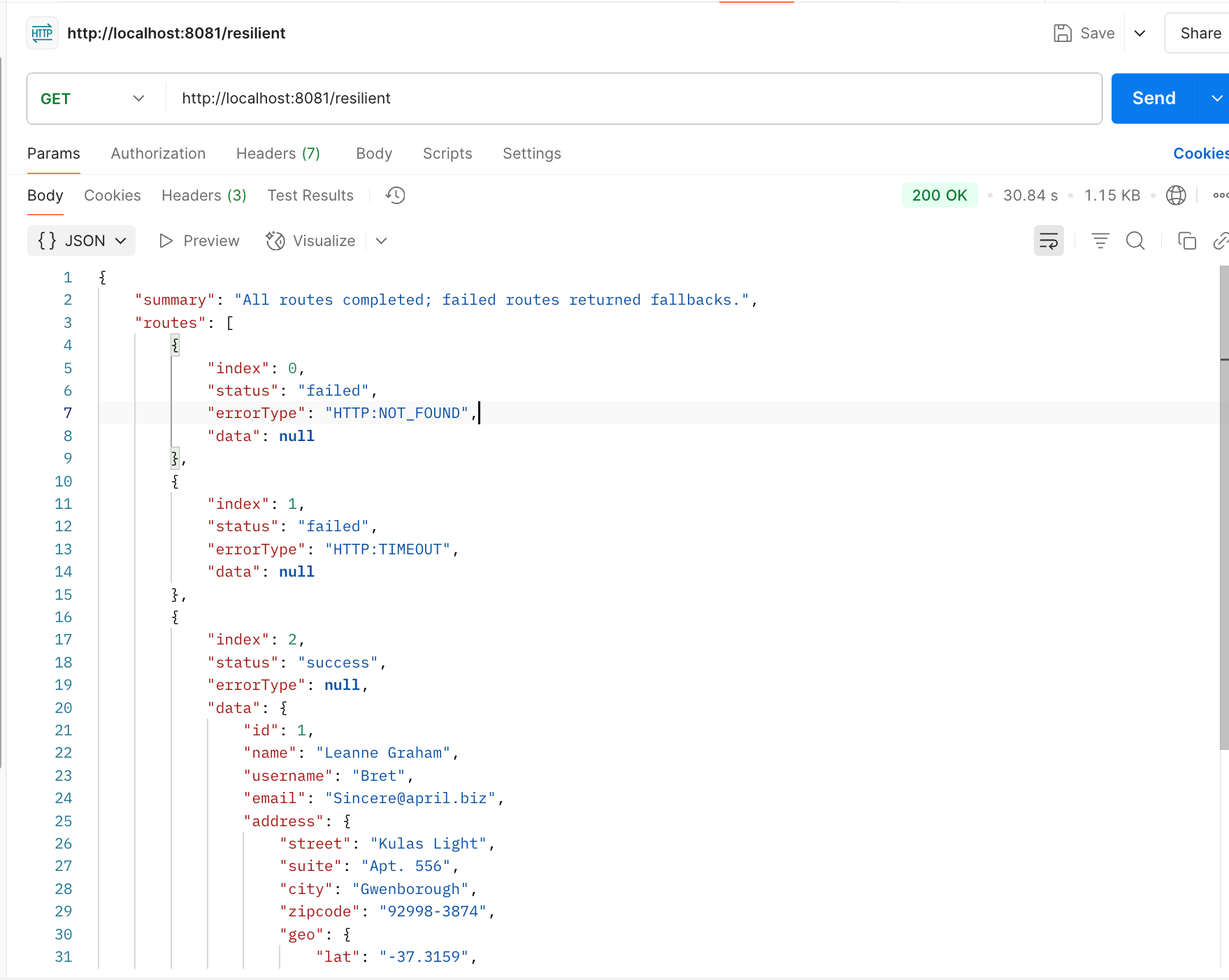Click the network globe icon
1229x980 pixels.
pyautogui.click(x=1176, y=196)
